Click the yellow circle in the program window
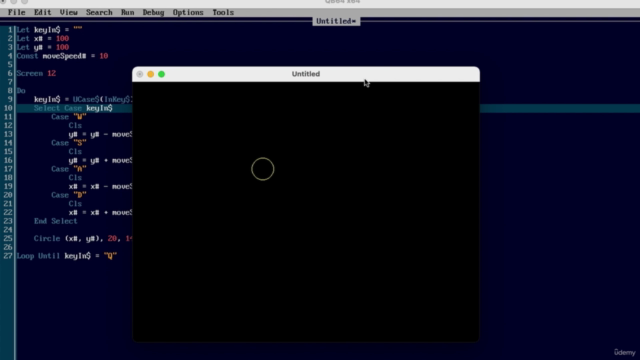 (x=262, y=169)
